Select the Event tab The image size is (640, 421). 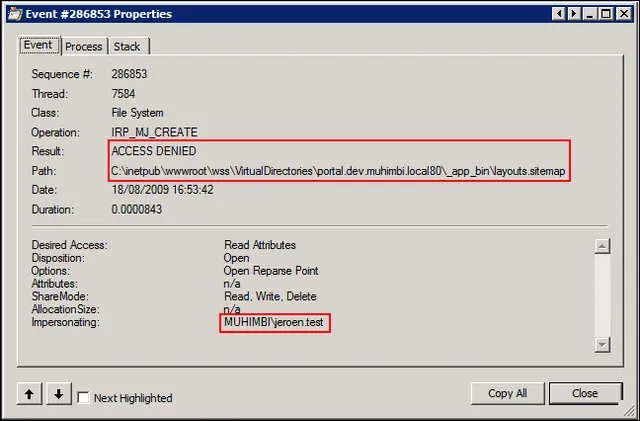38,45
